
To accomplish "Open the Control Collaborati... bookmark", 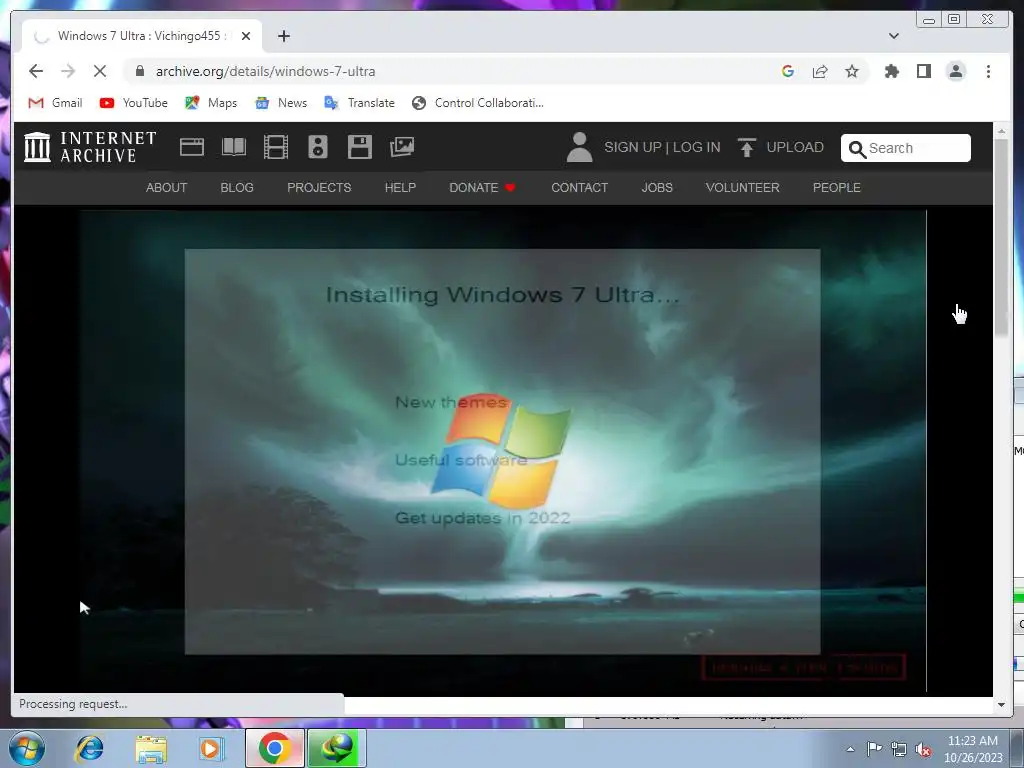I will (x=478, y=103).
